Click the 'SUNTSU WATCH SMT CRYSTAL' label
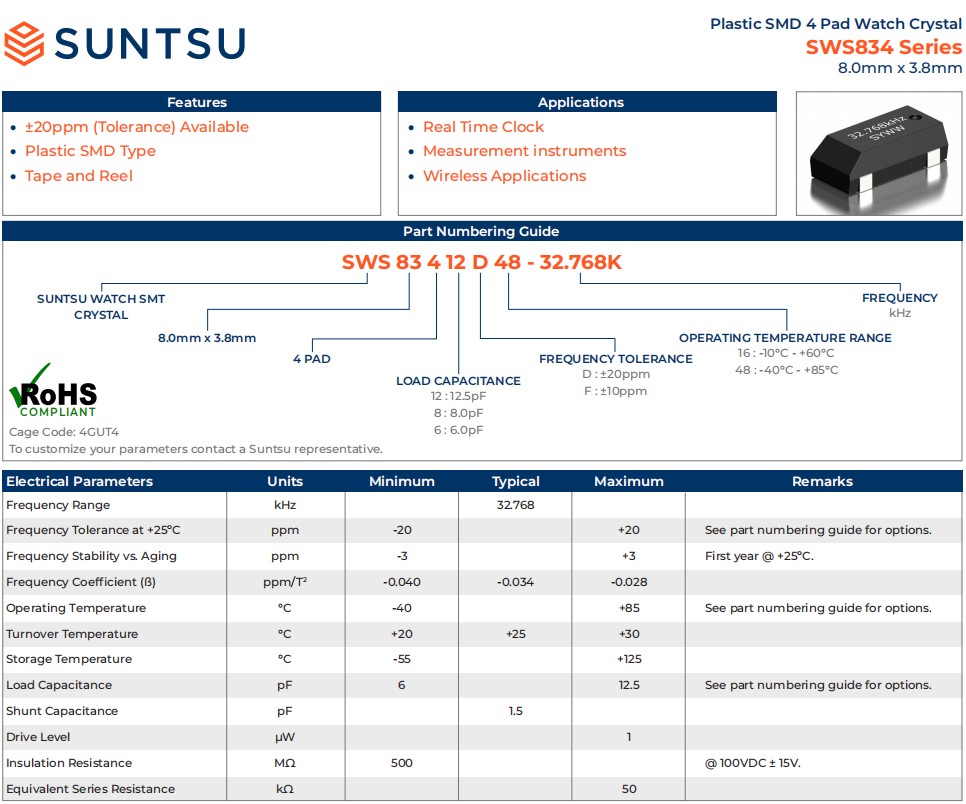The height and width of the screenshot is (804, 966). pos(101,307)
